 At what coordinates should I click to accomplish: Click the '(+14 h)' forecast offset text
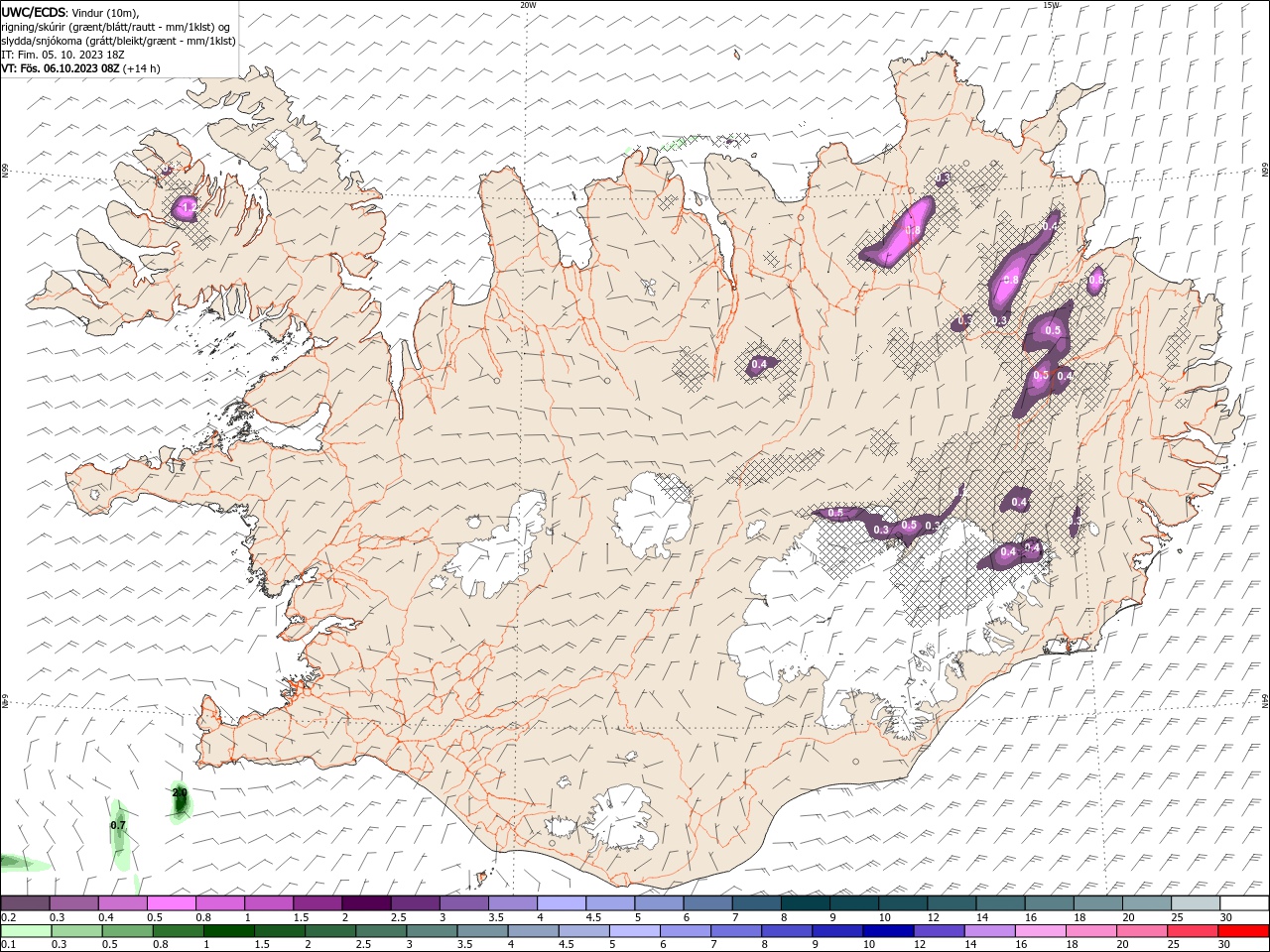tap(142, 68)
